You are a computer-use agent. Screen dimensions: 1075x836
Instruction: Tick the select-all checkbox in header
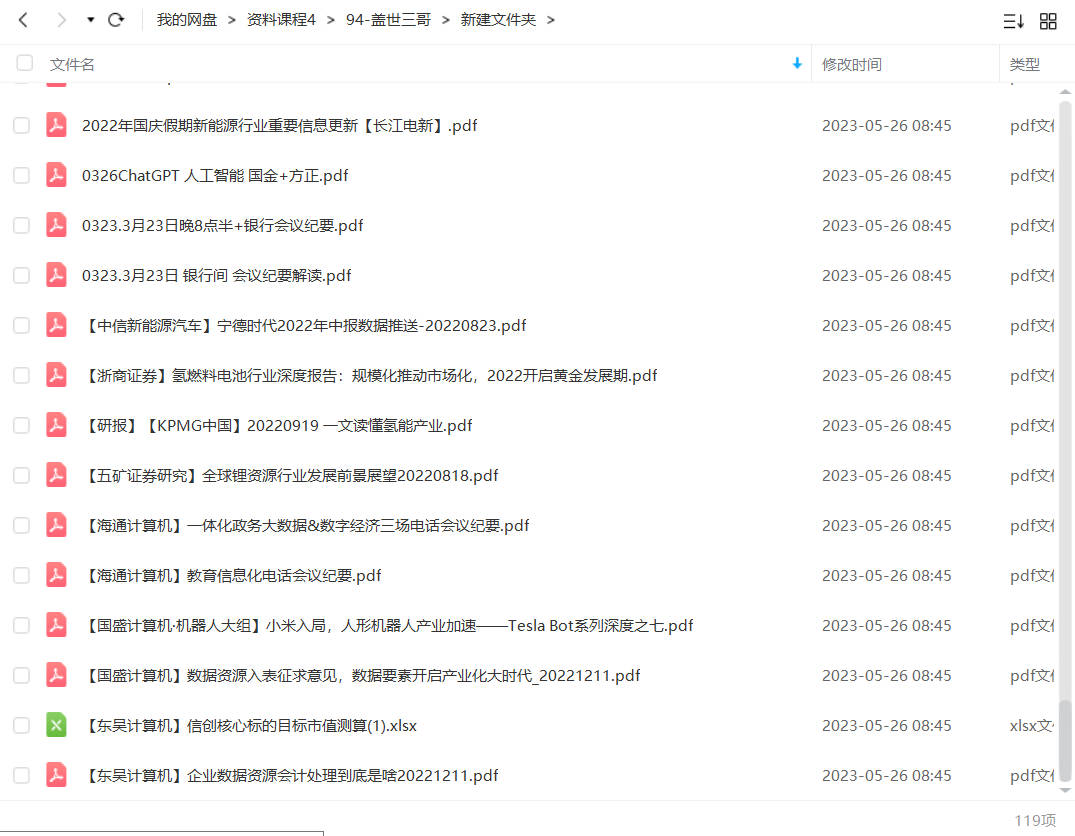pyautogui.click(x=25, y=63)
